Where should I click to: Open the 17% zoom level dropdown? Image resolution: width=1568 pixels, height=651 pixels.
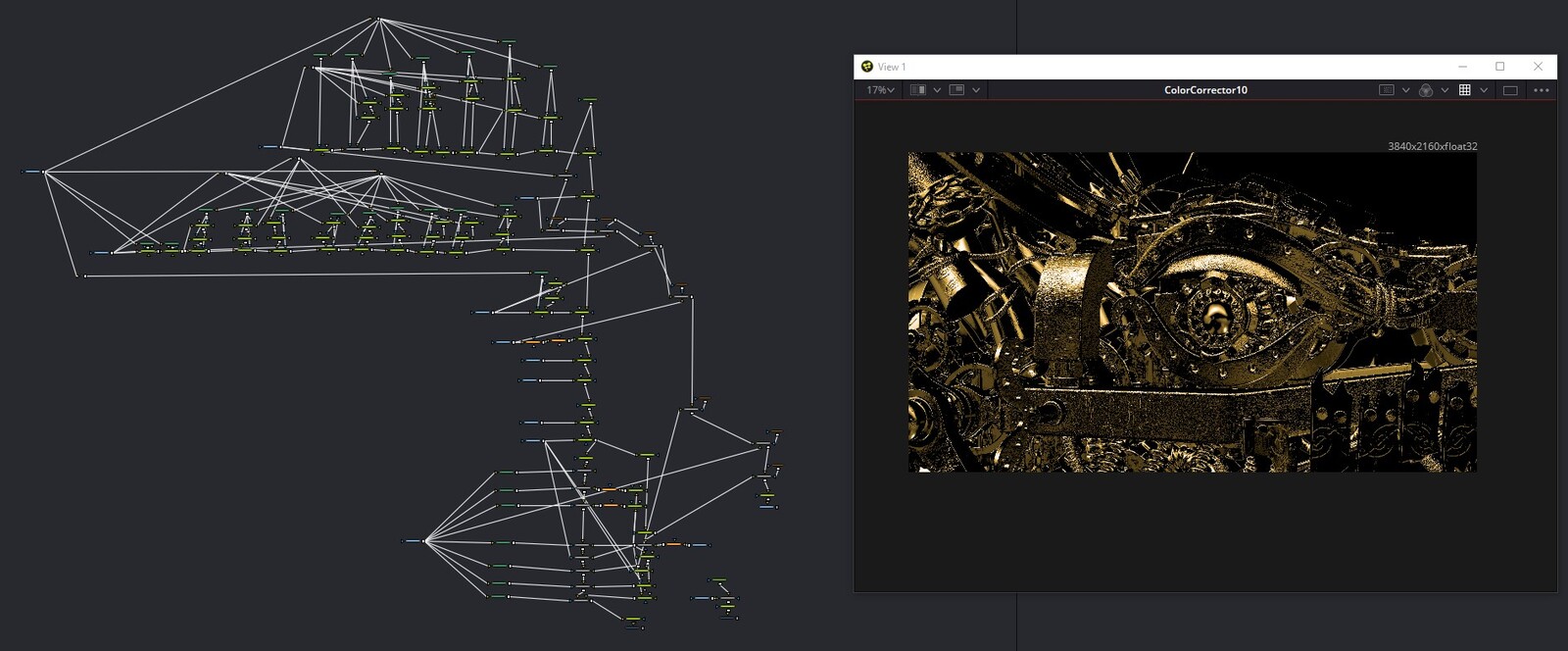880,90
